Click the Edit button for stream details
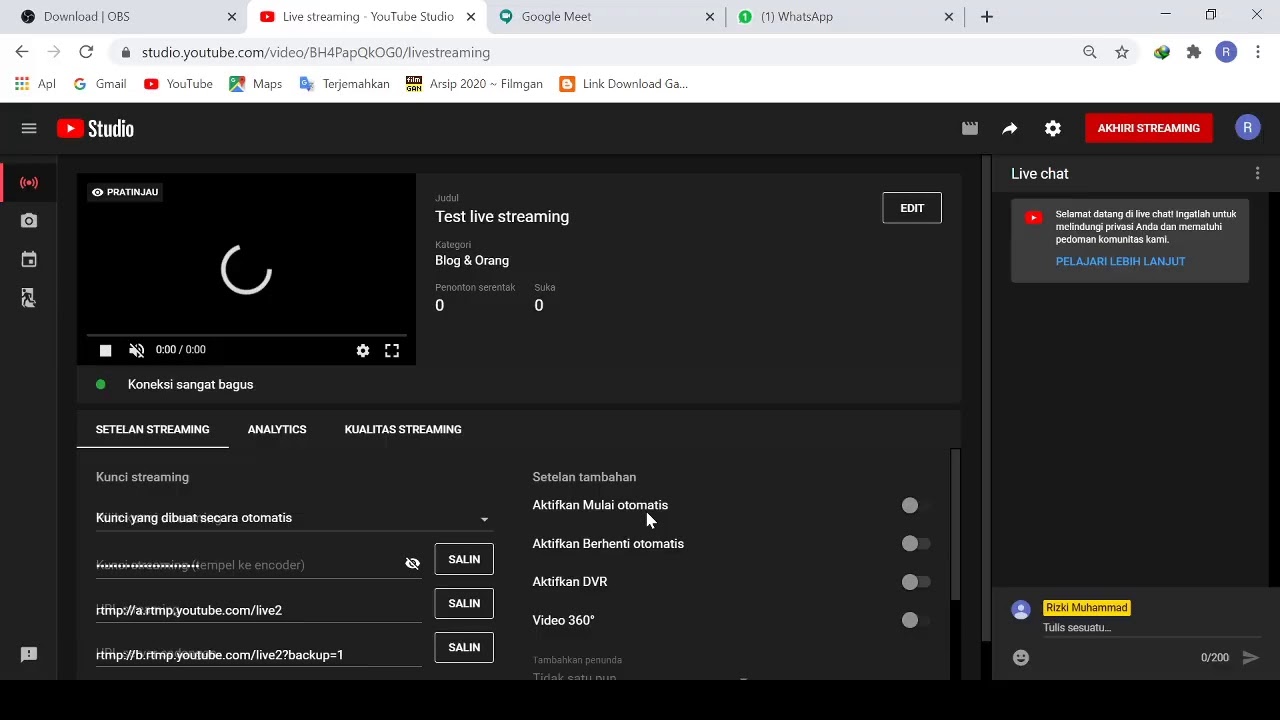Image resolution: width=1280 pixels, height=720 pixels. 912,208
